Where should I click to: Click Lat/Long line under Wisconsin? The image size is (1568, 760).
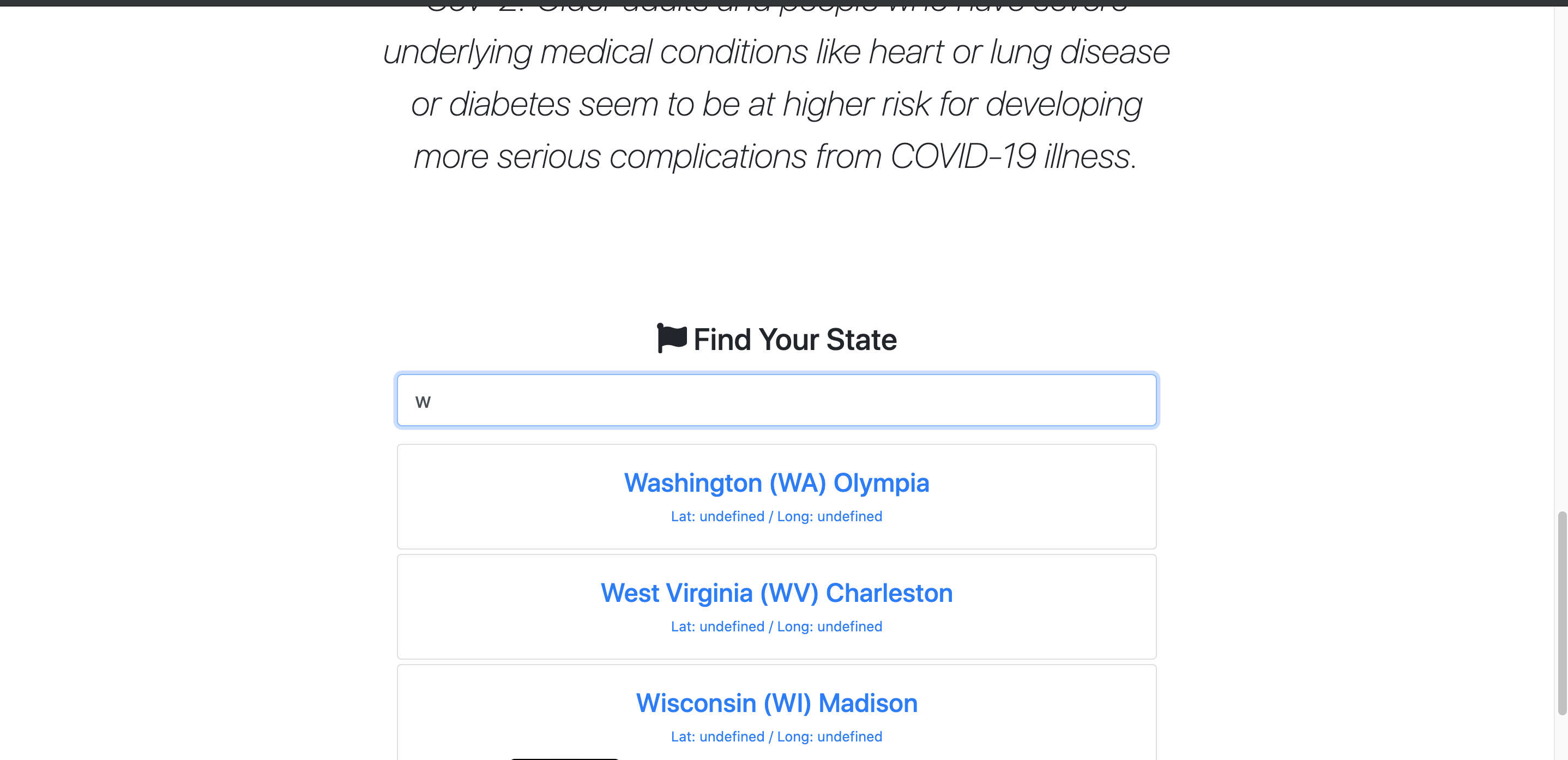776,737
